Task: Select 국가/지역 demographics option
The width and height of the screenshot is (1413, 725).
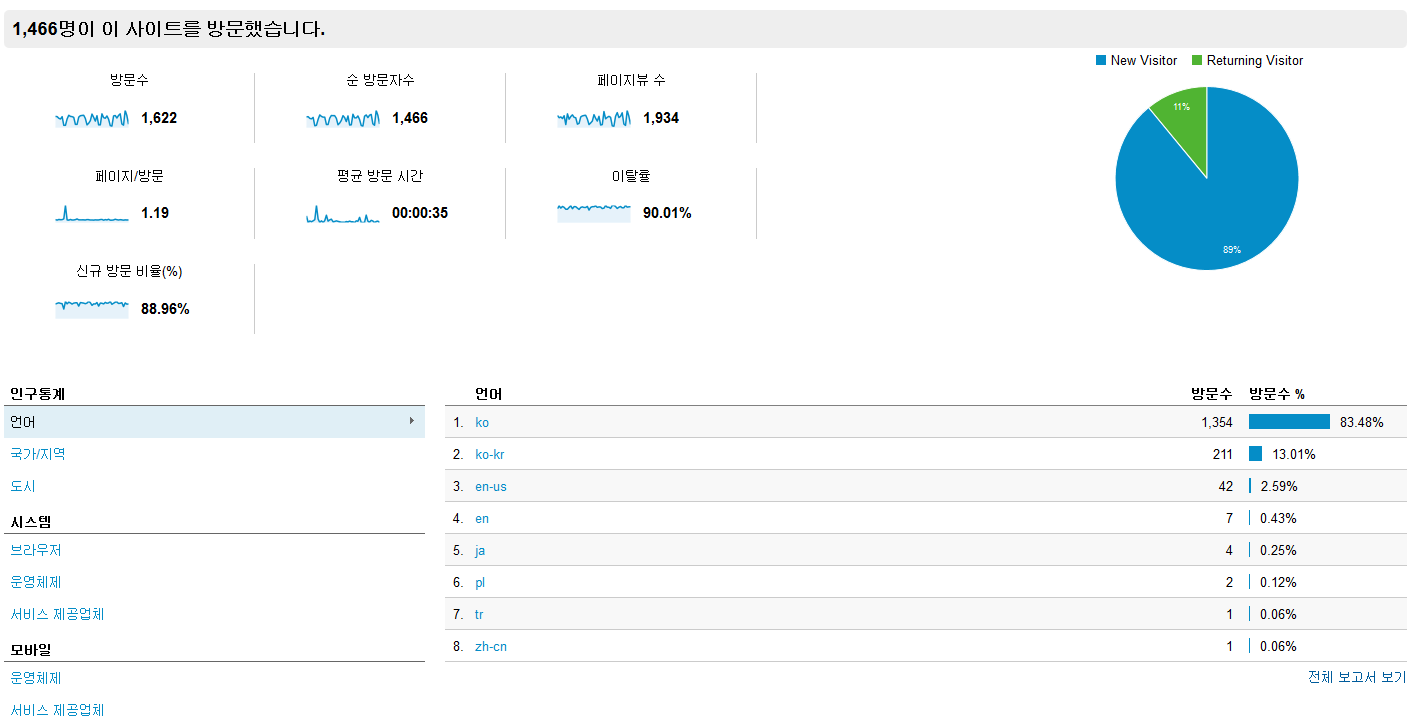Action: point(38,454)
